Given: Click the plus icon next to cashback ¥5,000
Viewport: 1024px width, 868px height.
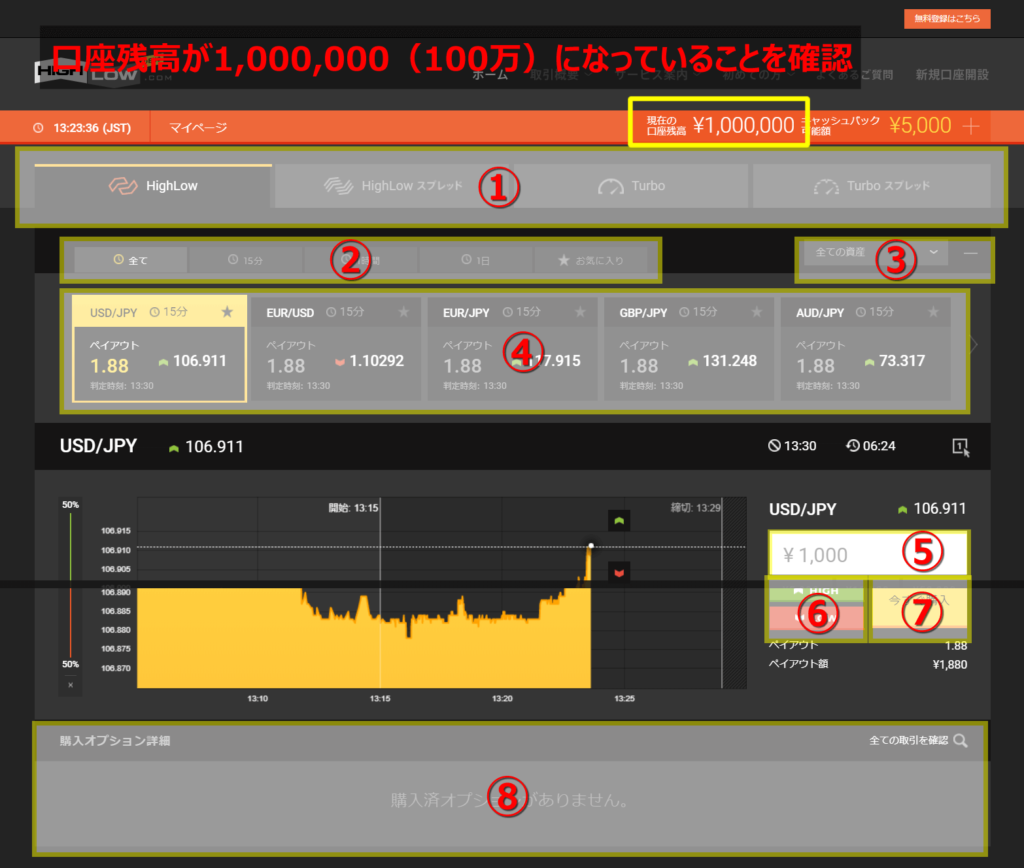Looking at the screenshot, I should click(x=971, y=126).
